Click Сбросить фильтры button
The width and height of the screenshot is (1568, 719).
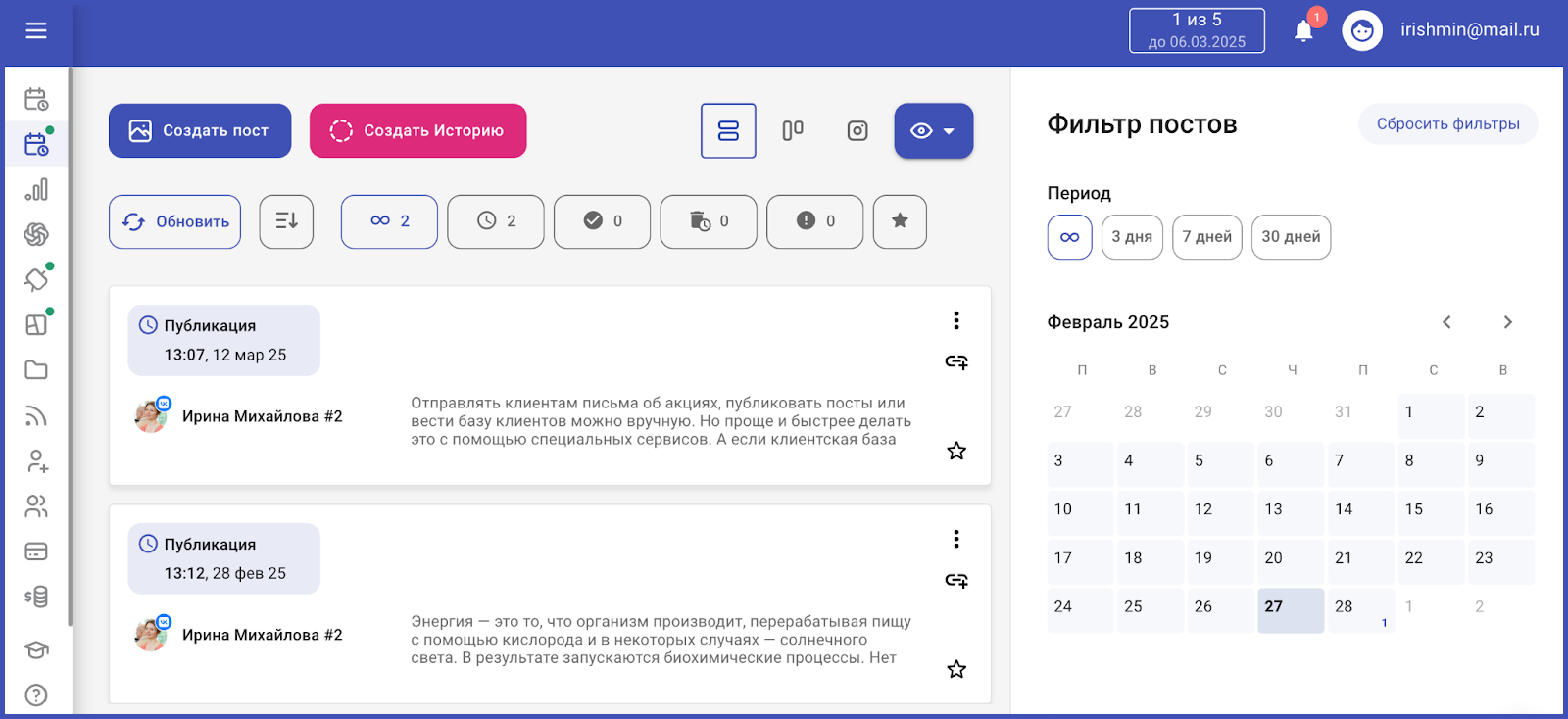coord(1447,124)
